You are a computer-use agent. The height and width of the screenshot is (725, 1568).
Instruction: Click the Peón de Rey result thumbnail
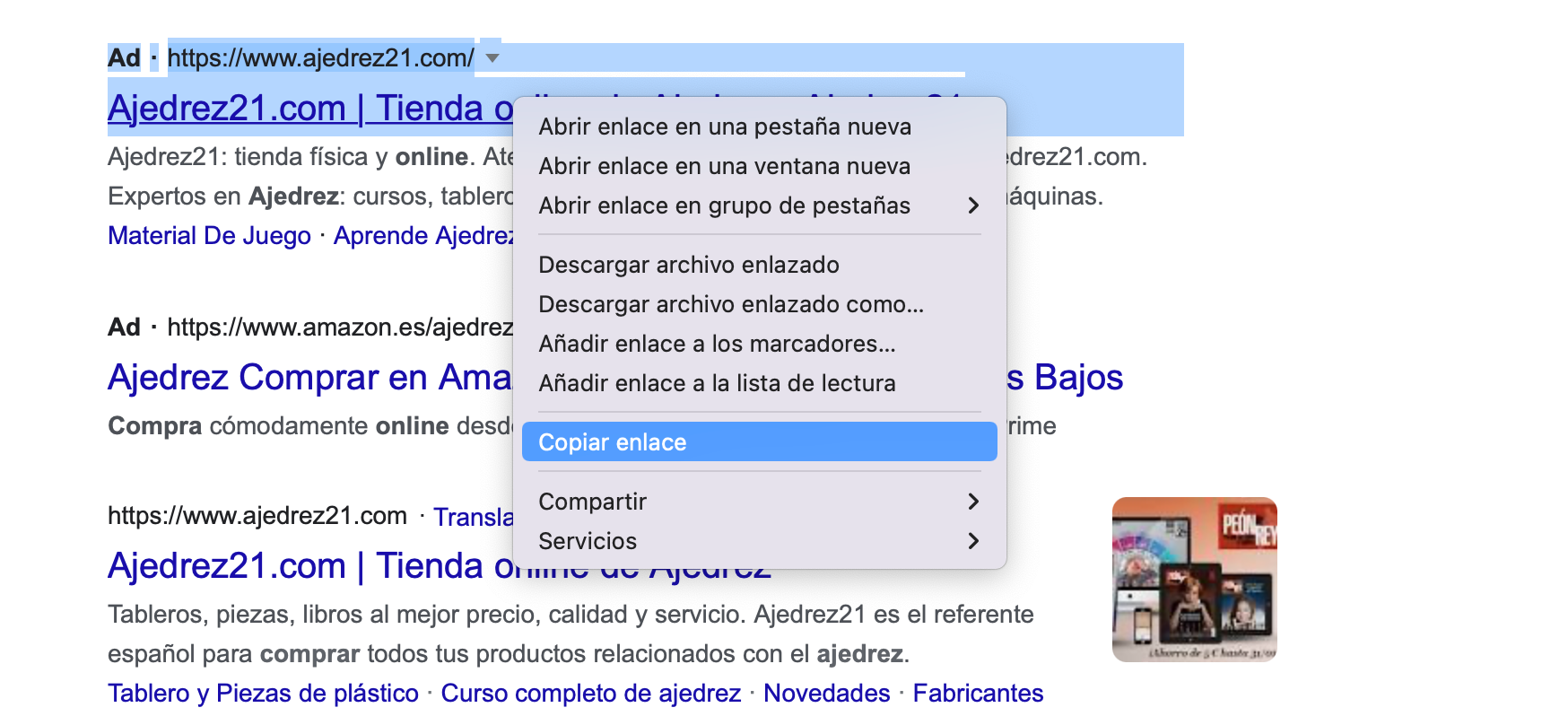(x=1195, y=580)
